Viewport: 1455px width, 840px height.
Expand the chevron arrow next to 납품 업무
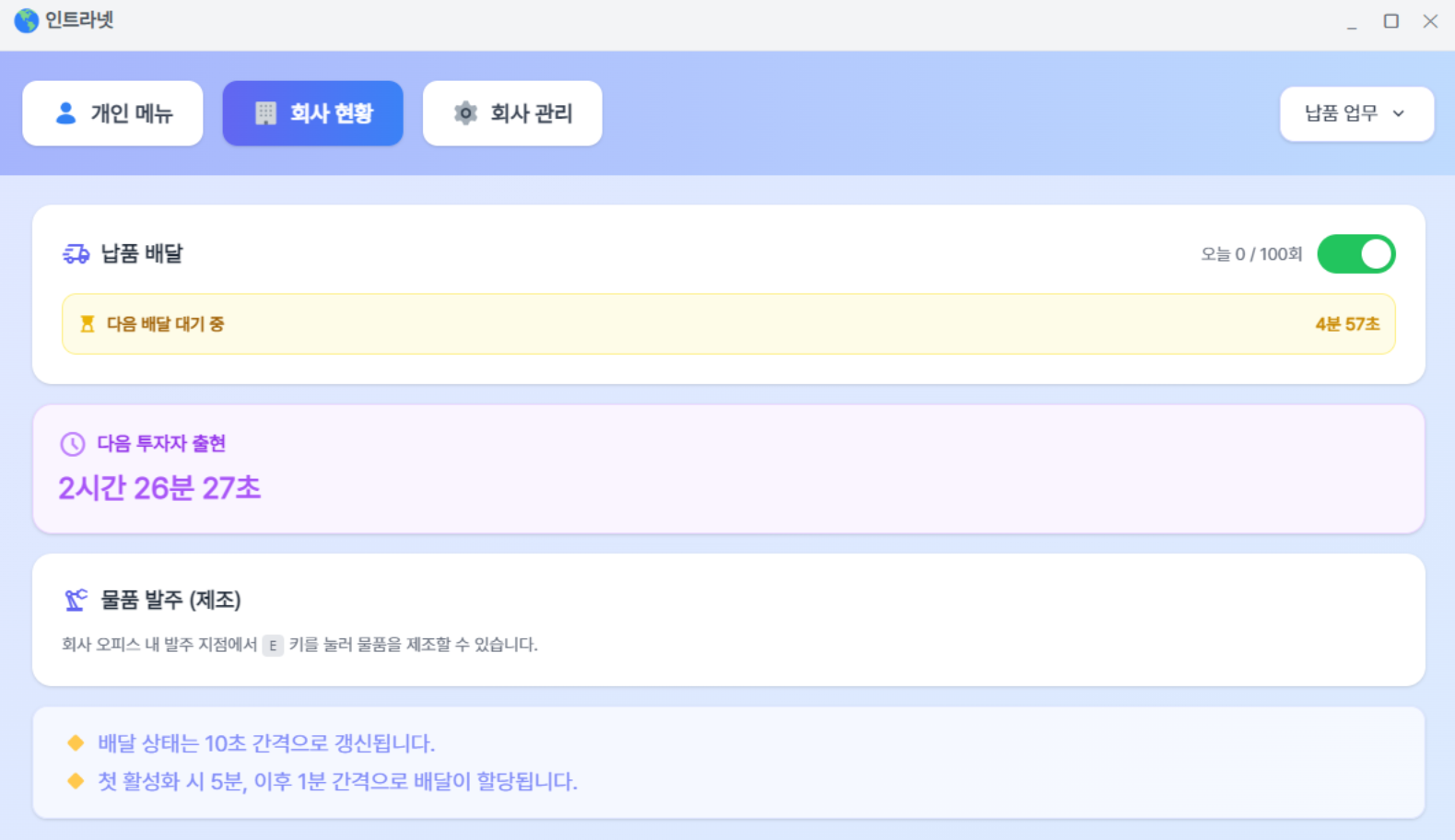(1399, 114)
